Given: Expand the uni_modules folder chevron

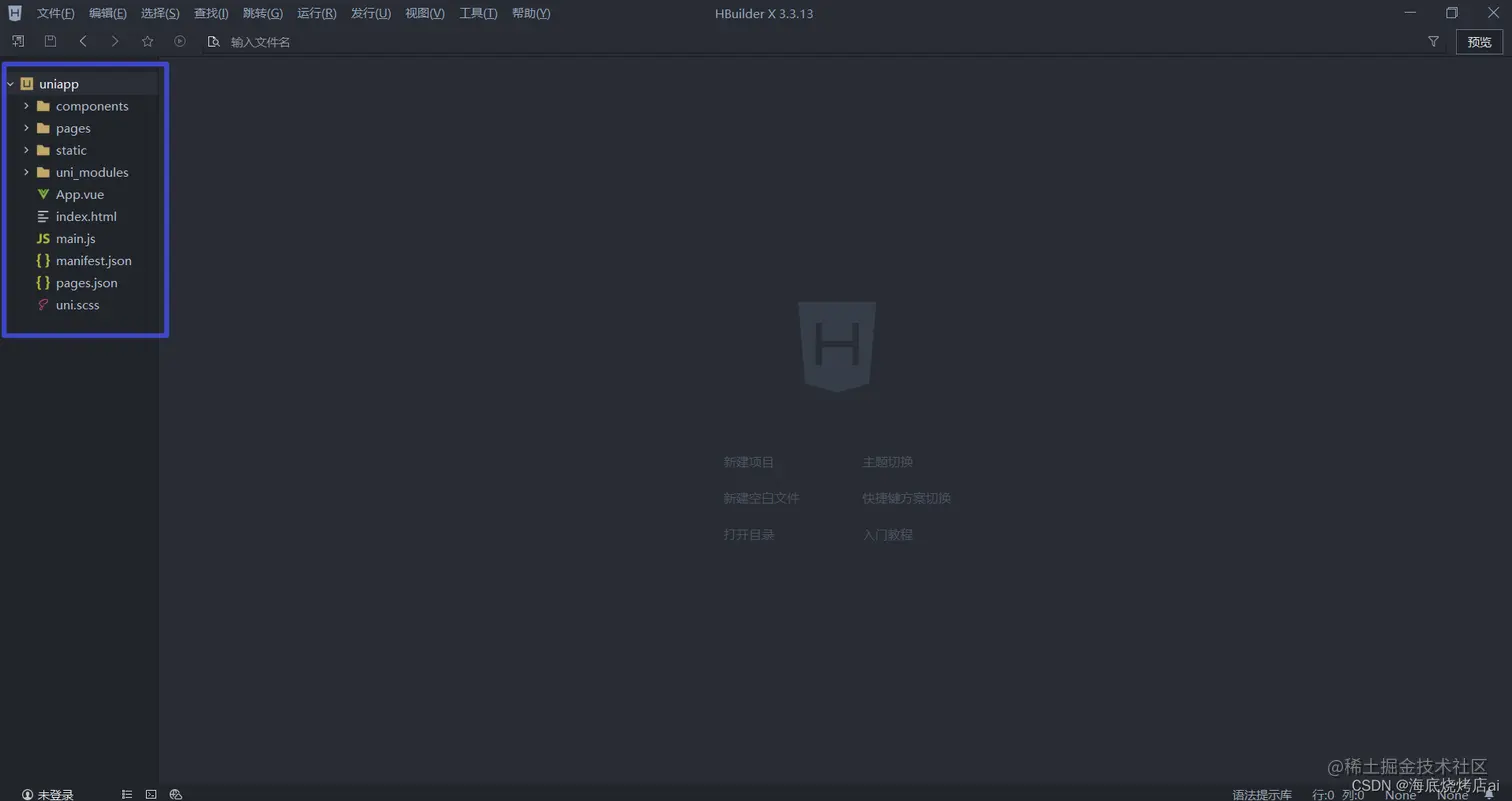Looking at the screenshot, I should coord(26,172).
